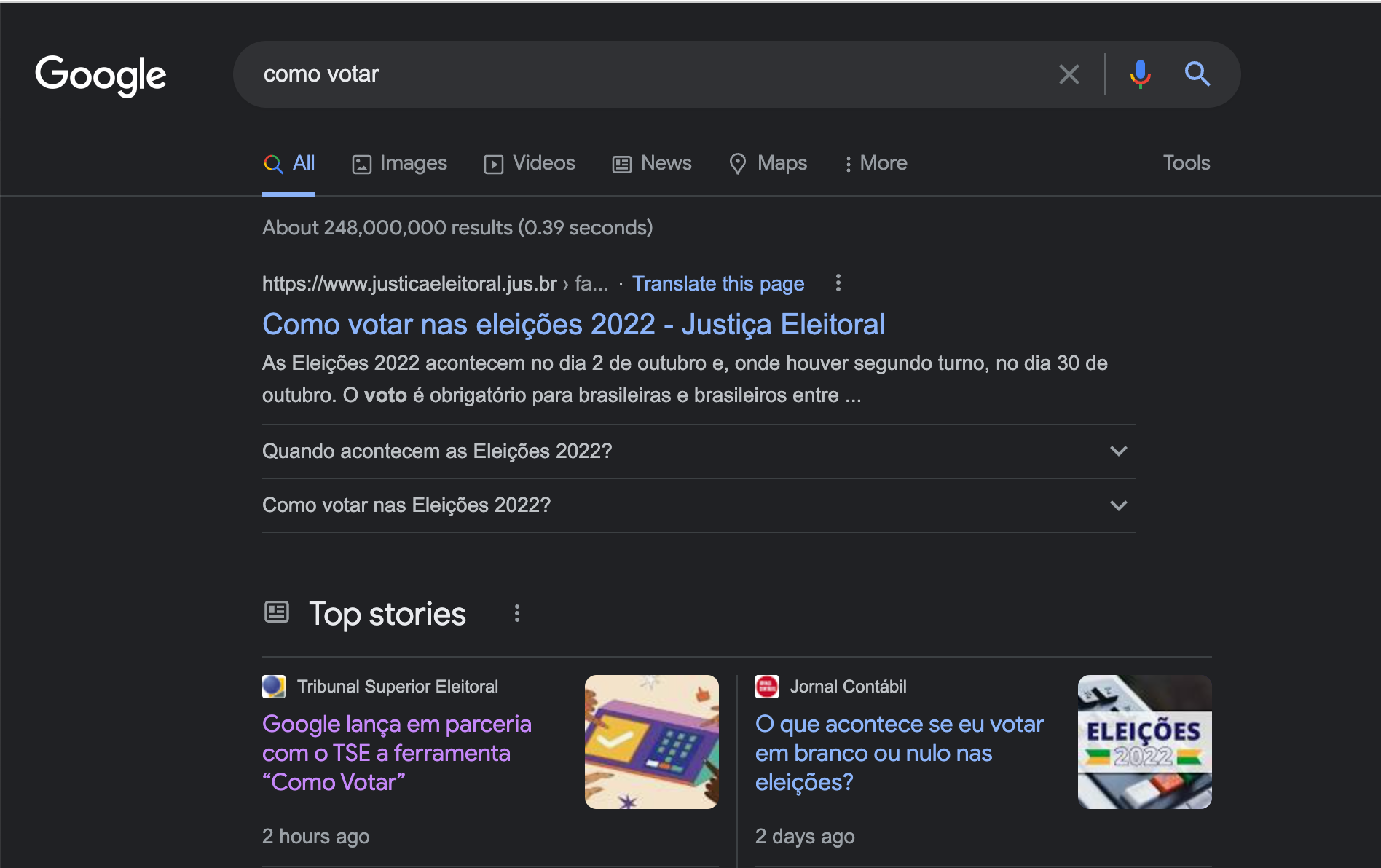Expand 'Como votar nas Eleições 2022?' question
Image resolution: width=1381 pixels, height=868 pixels.
699,505
